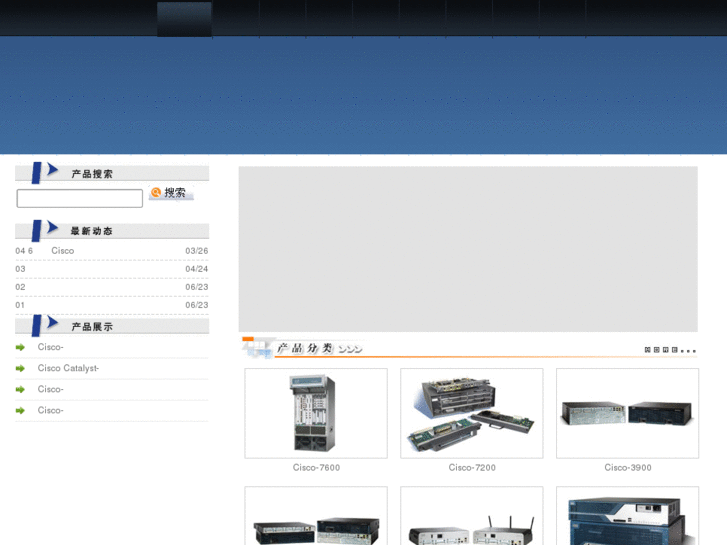Click the orange magnifier search icon
The height and width of the screenshot is (545, 727).
pos(156,192)
